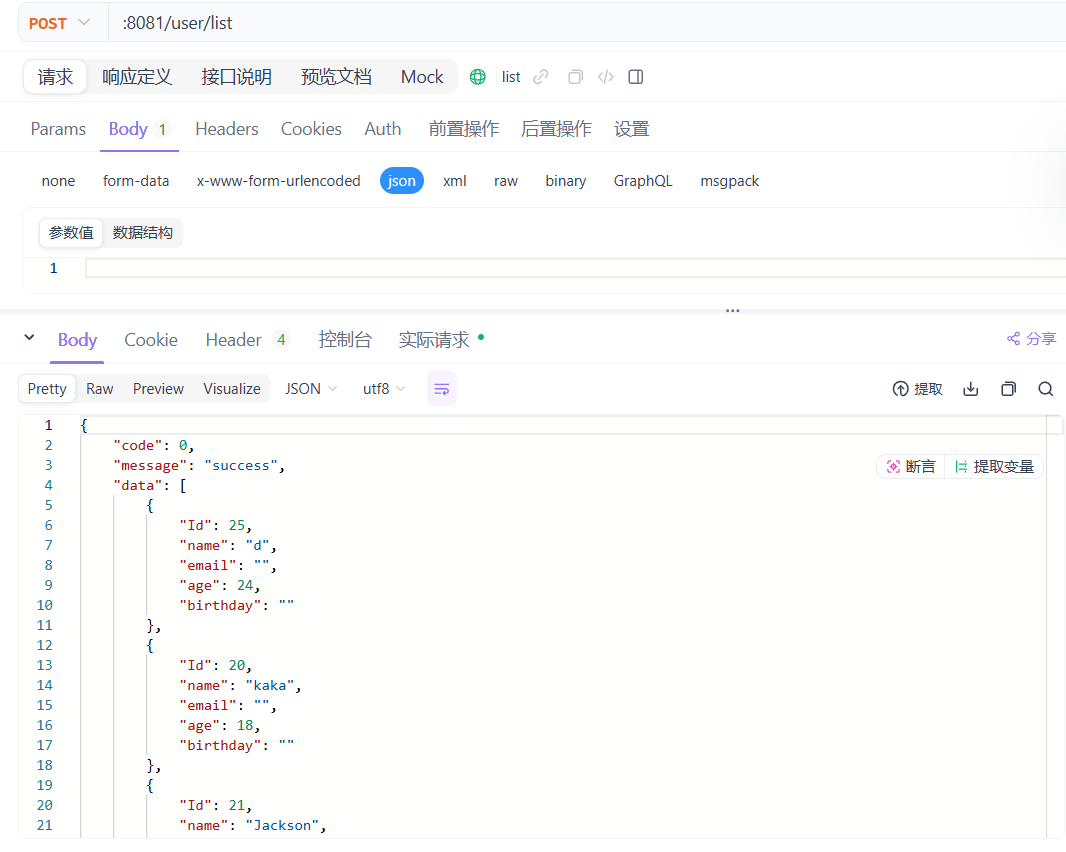Click the "name": "kaka" line

click(x=240, y=685)
